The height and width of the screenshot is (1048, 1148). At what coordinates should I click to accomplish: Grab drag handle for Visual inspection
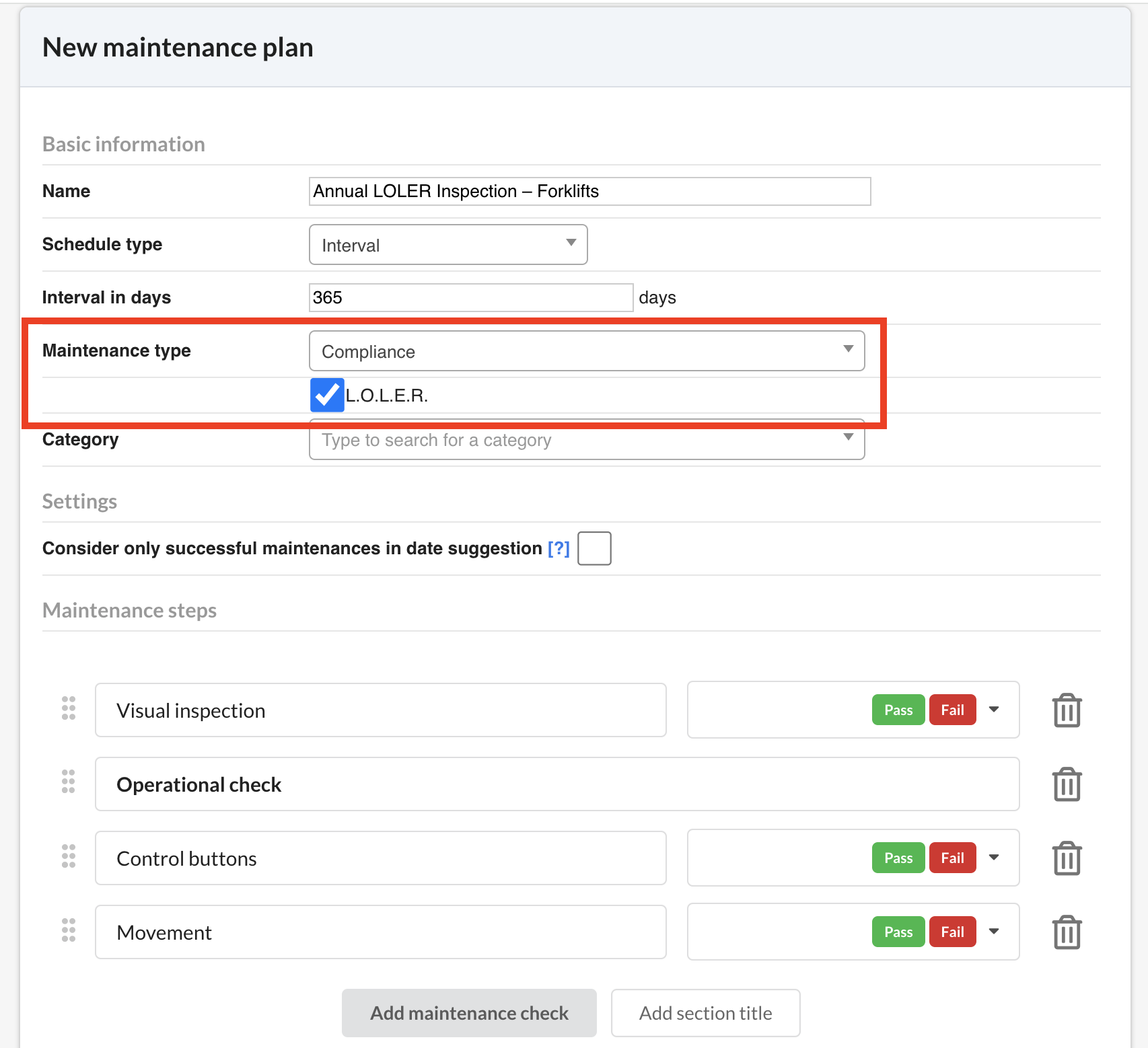[69, 708]
